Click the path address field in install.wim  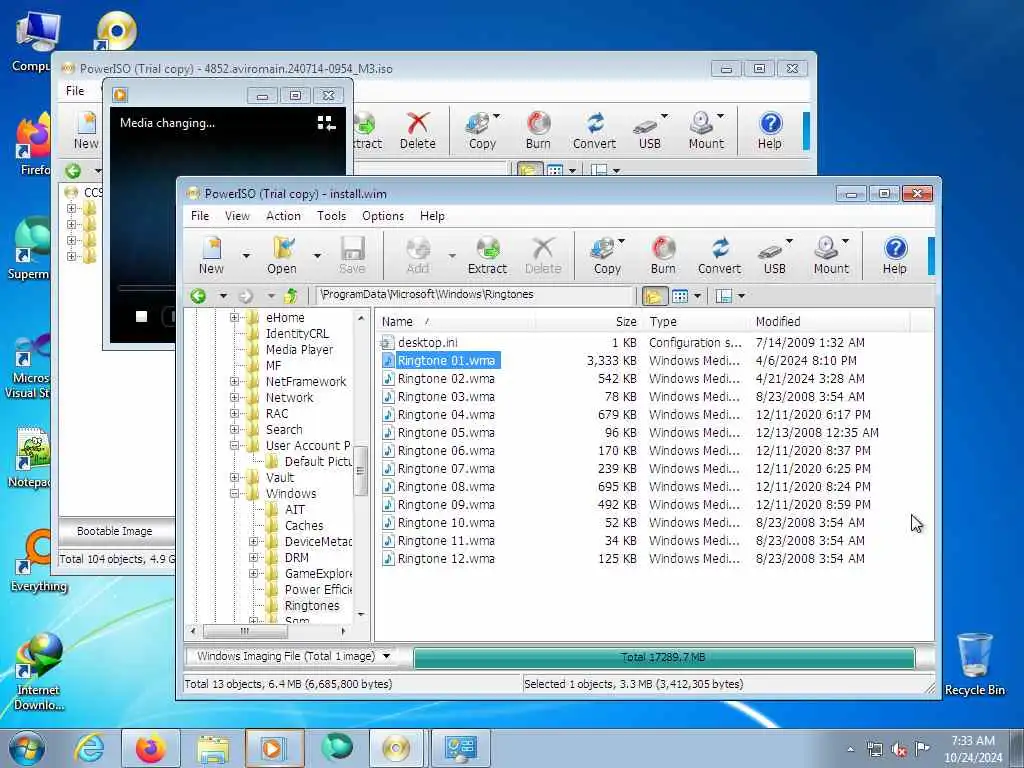pos(474,295)
